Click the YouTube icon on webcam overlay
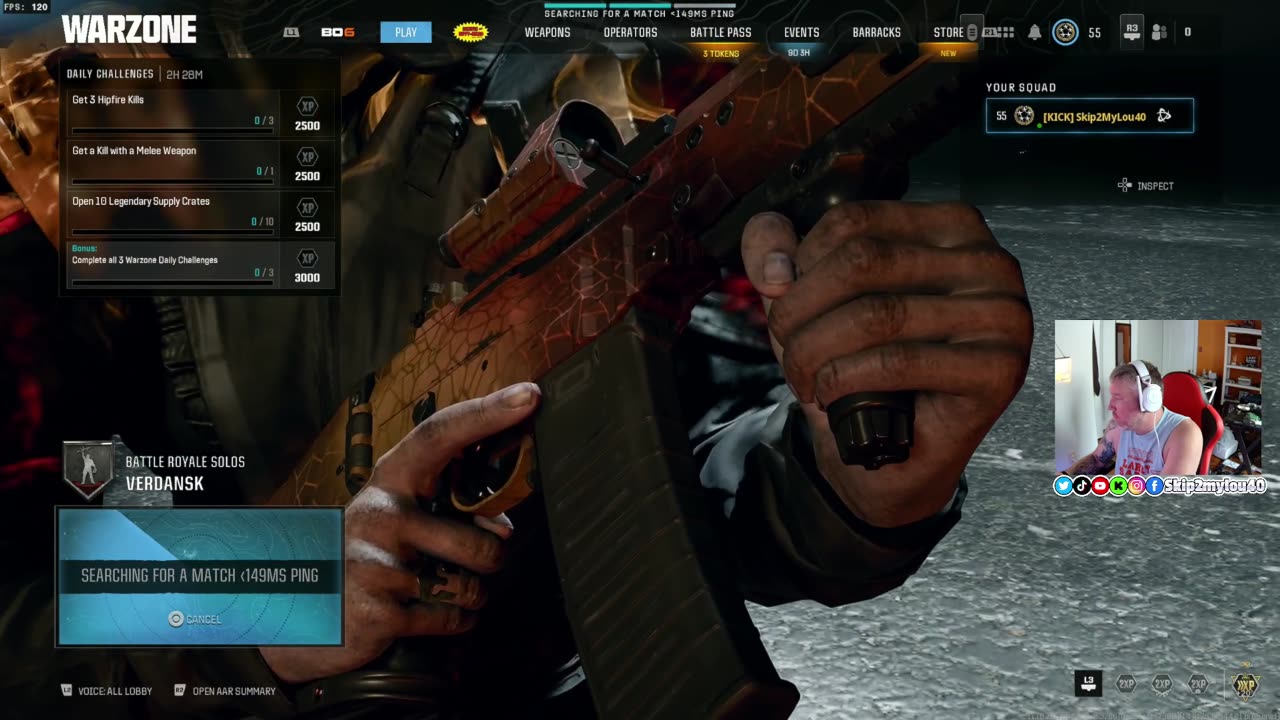 pyautogui.click(x=1100, y=486)
